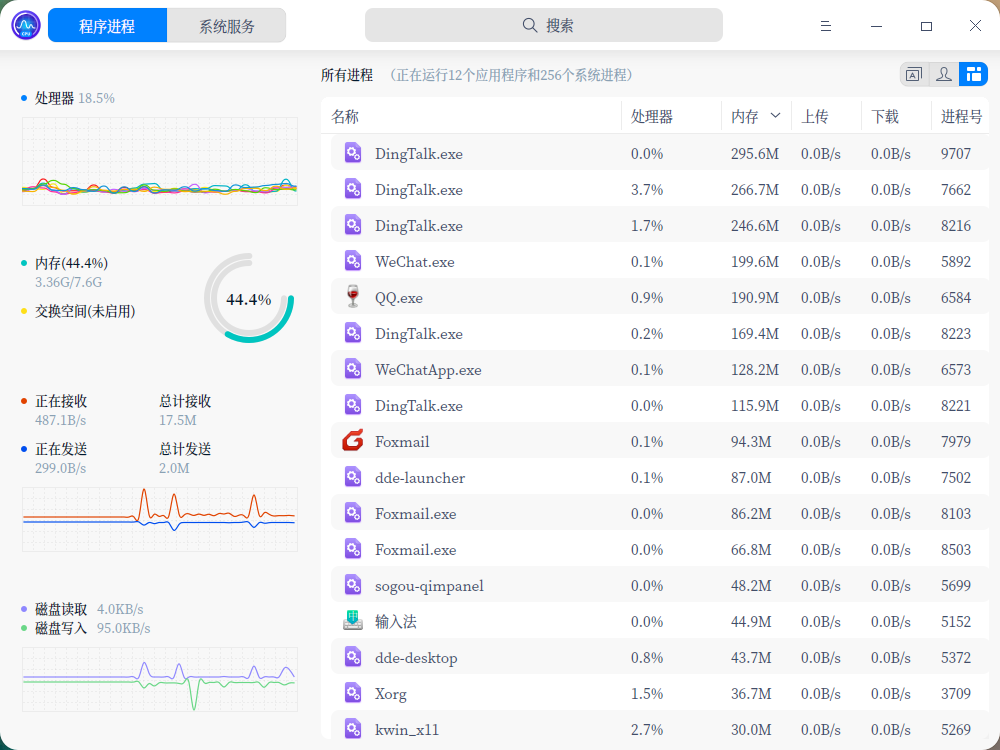This screenshot has height=750, width=1000.
Task: Switch to 系统服务 tab
Action: pyautogui.click(x=226, y=26)
